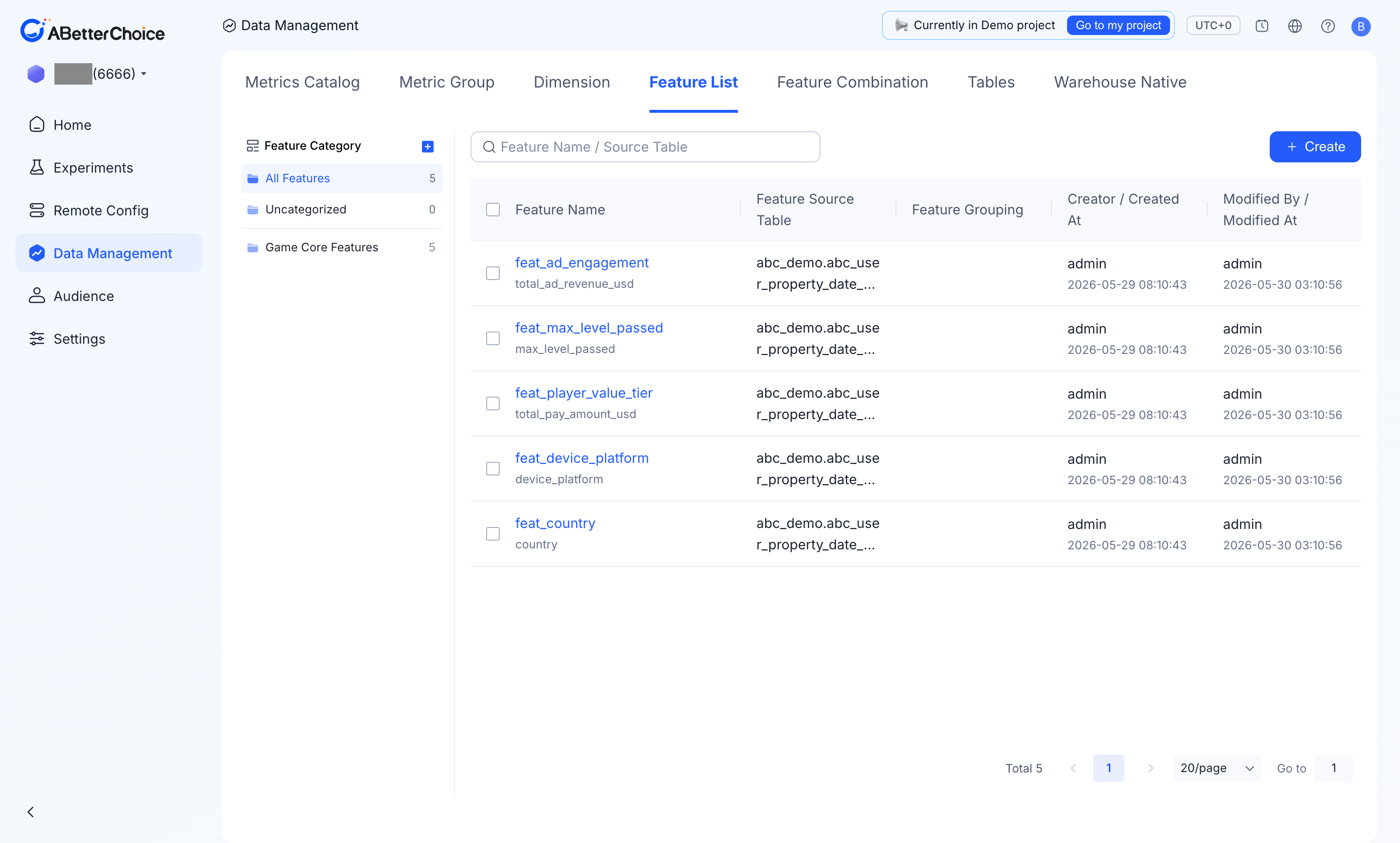Click the Data Management header icon
This screenshot has height=843, width=1400.
coord(229,26)
